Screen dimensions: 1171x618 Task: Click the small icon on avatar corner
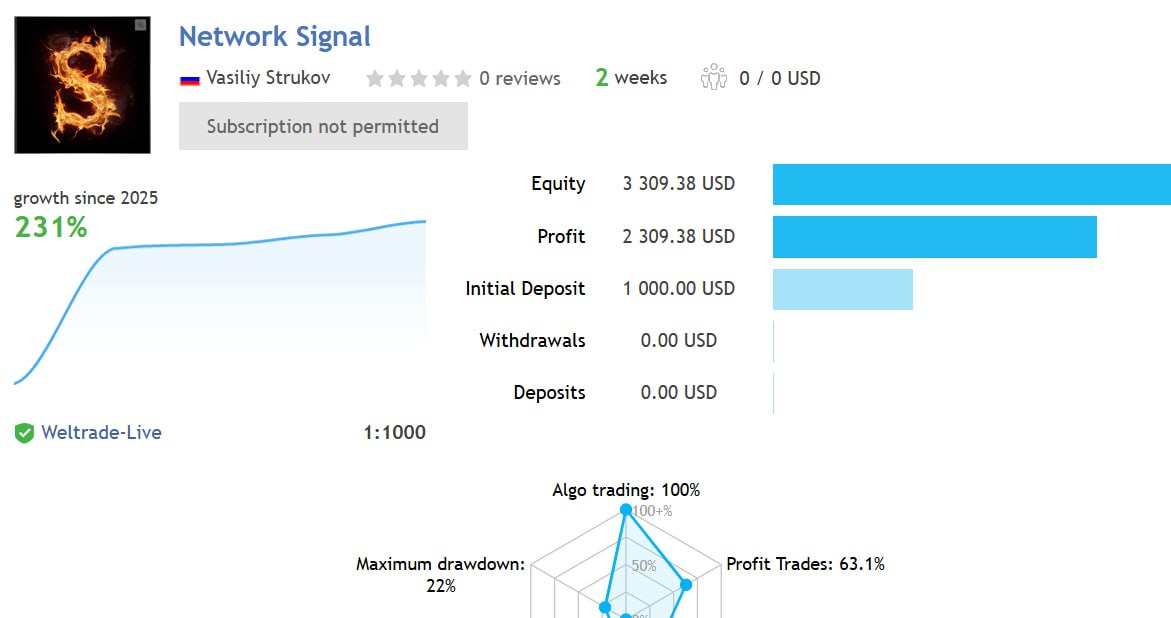pyautogui.click(x=140, y=25)
